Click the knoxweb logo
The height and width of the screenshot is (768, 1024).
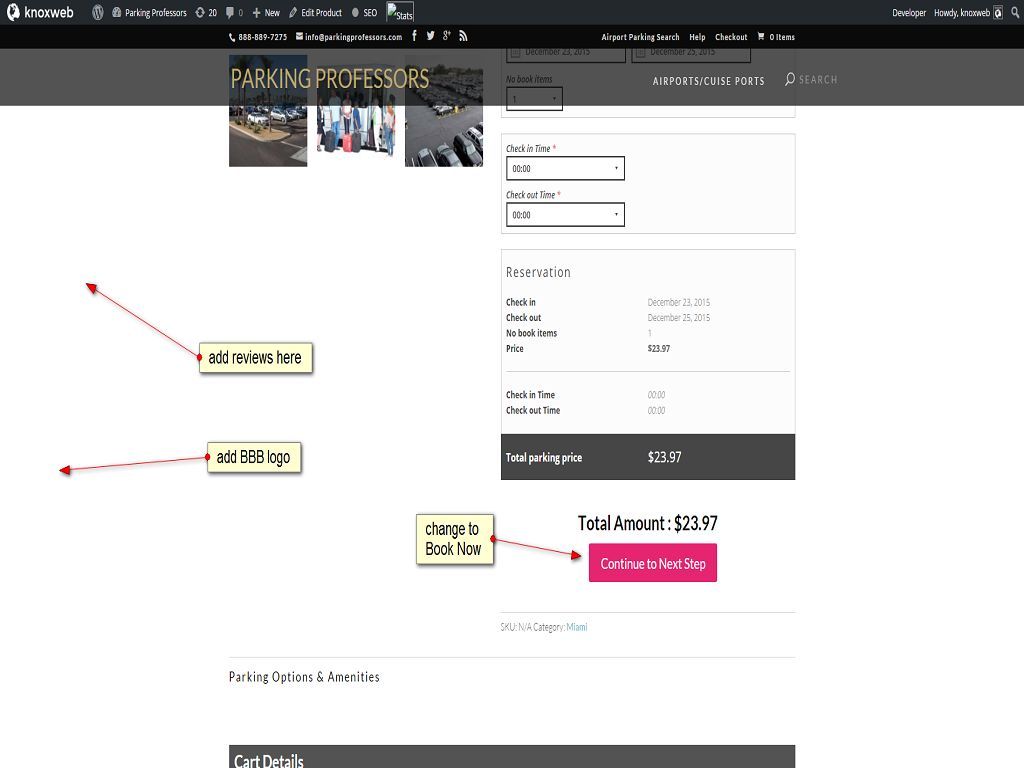pyautogui.click(x=40, y=12)
